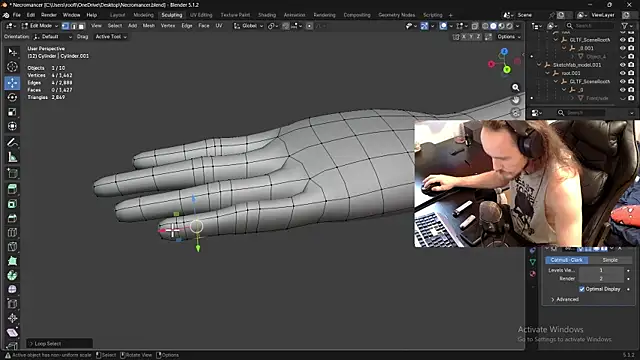The width and height of the screenshot is (640, 360).
Task: Enable vertex select mode
Action: pyautogui.click(x=65, y=26)
